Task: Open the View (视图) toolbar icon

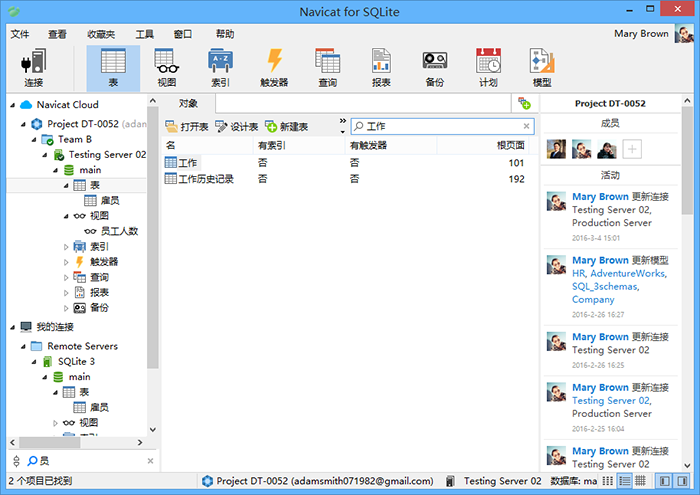Action: [167, 68]
